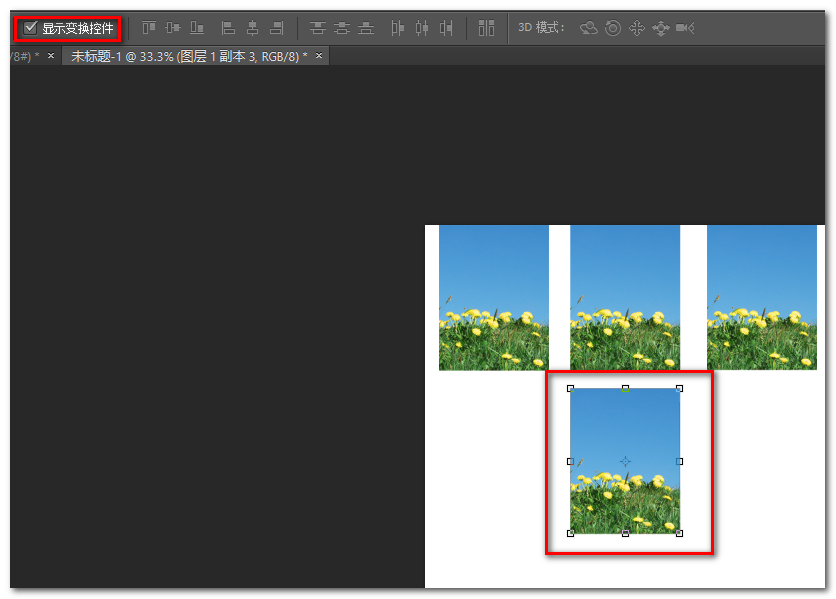Screen dimensions: 836x599
Task: Click the distribute vertical centers icon
Action: pyautogui.click(x=342, y=27)
